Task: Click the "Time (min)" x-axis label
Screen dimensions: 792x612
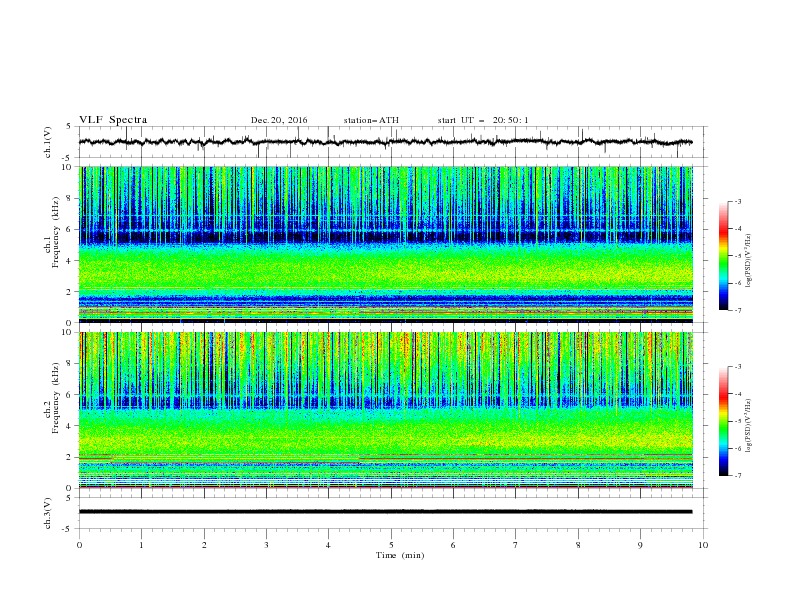Action: tap(400, 555)
